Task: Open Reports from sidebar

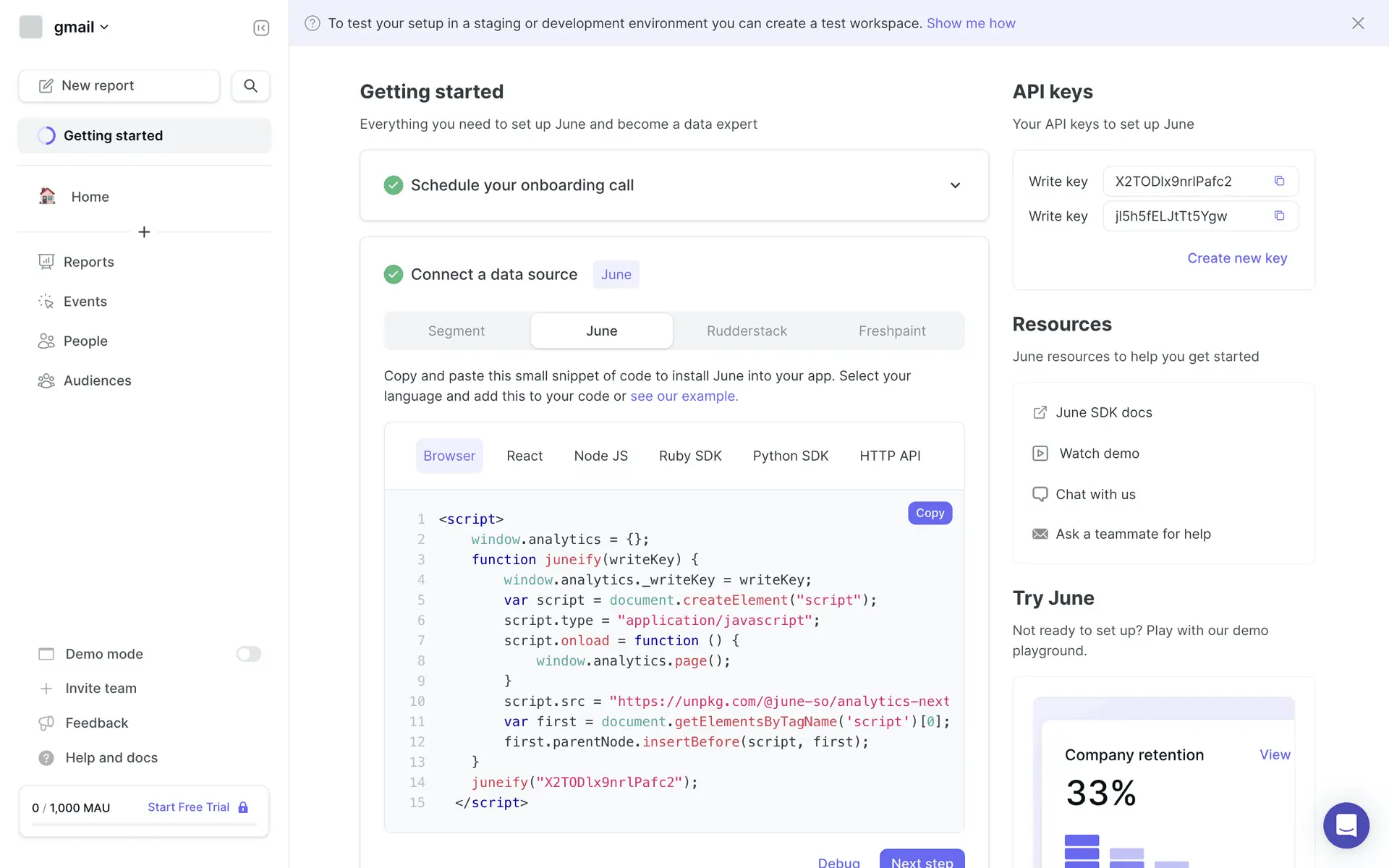Action: [x=88, y=262]
